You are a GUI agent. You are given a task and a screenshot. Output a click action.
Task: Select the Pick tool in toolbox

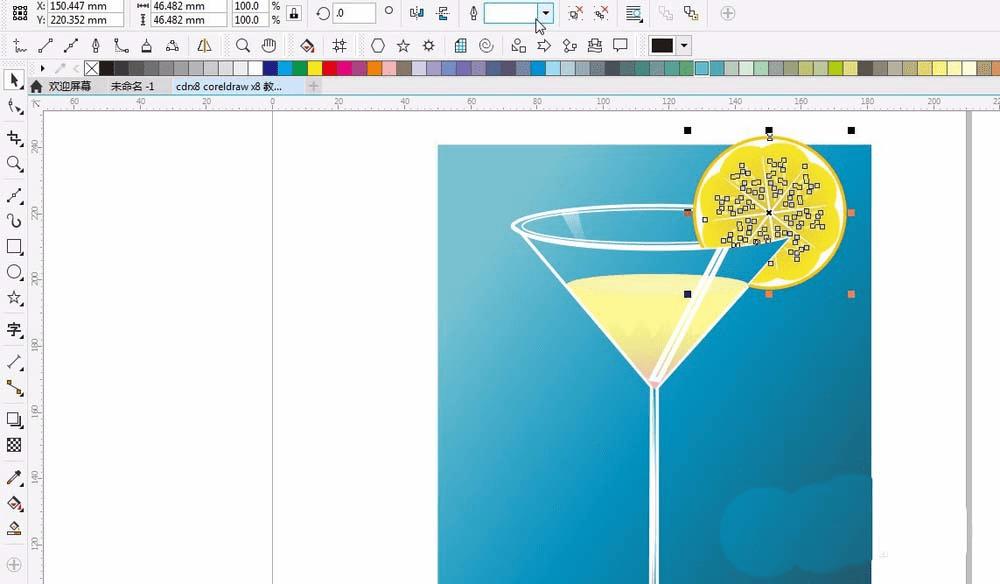tap(14, 80)
